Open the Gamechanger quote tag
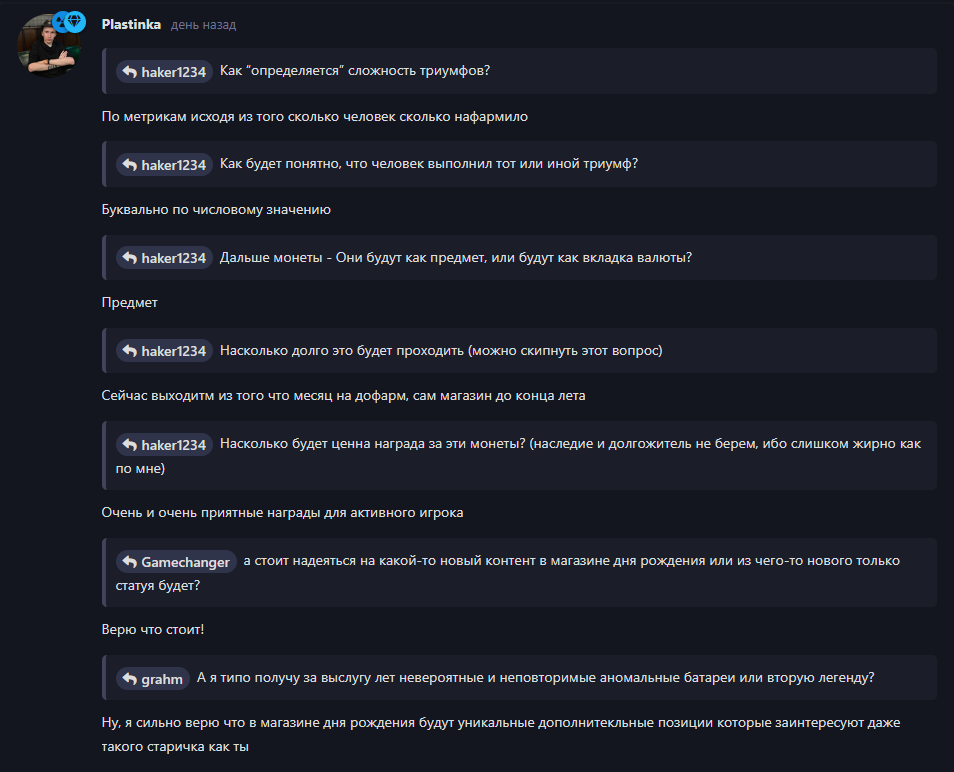The image size is (954, 772). point(176,562)
